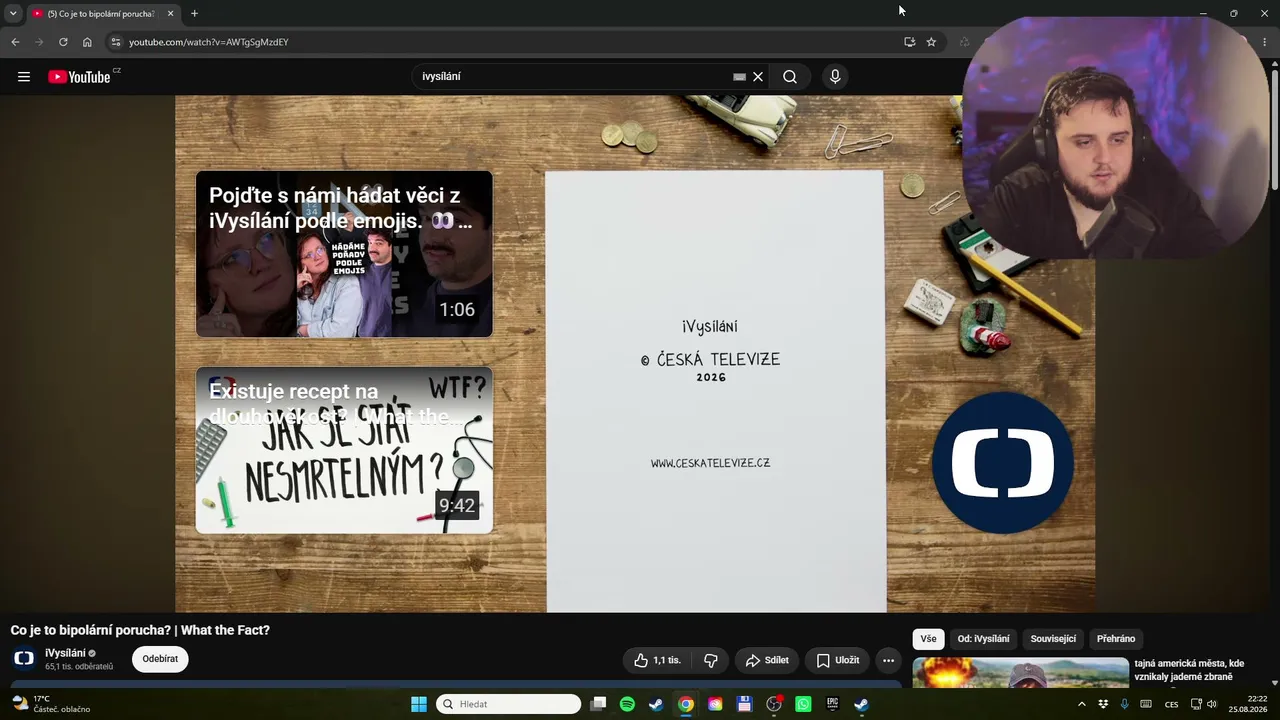Open Chrome from the taskbar

(x=686, y=704)
